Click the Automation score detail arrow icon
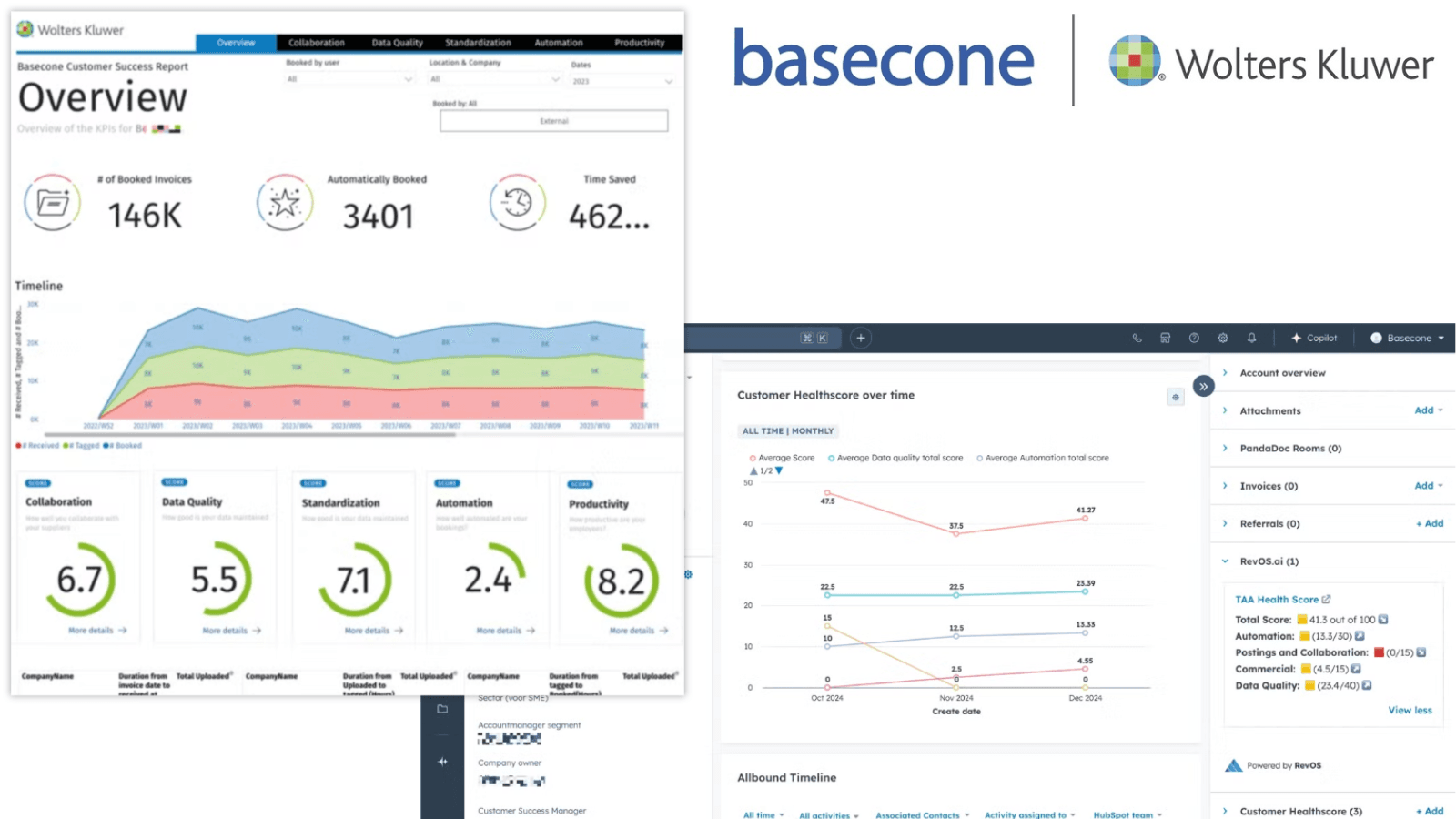Viewport: 1456px width, 819px height. point(1360,636)
